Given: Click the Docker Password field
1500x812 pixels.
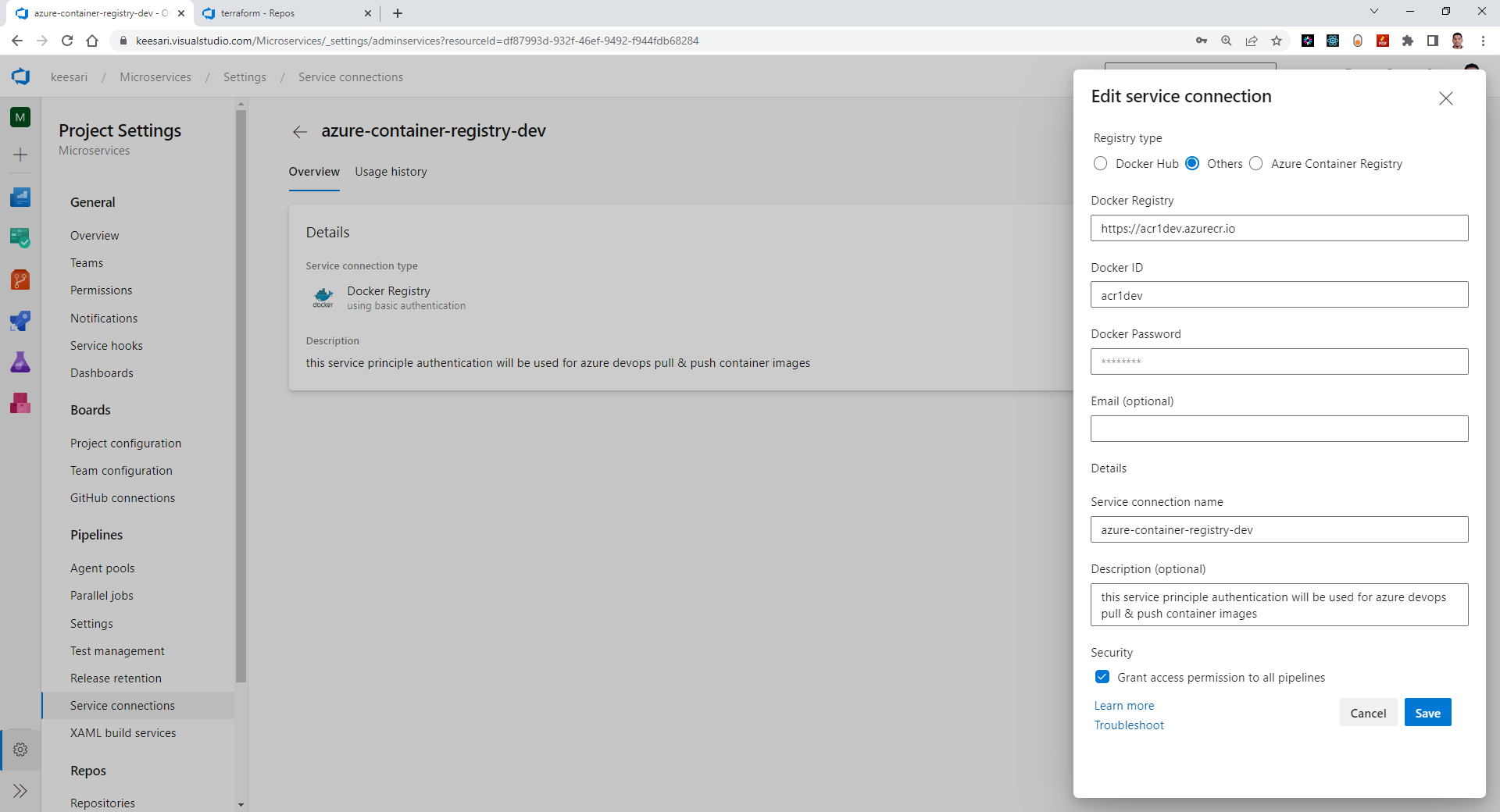Looking at the screenshot, I should tap(1279, 361).
